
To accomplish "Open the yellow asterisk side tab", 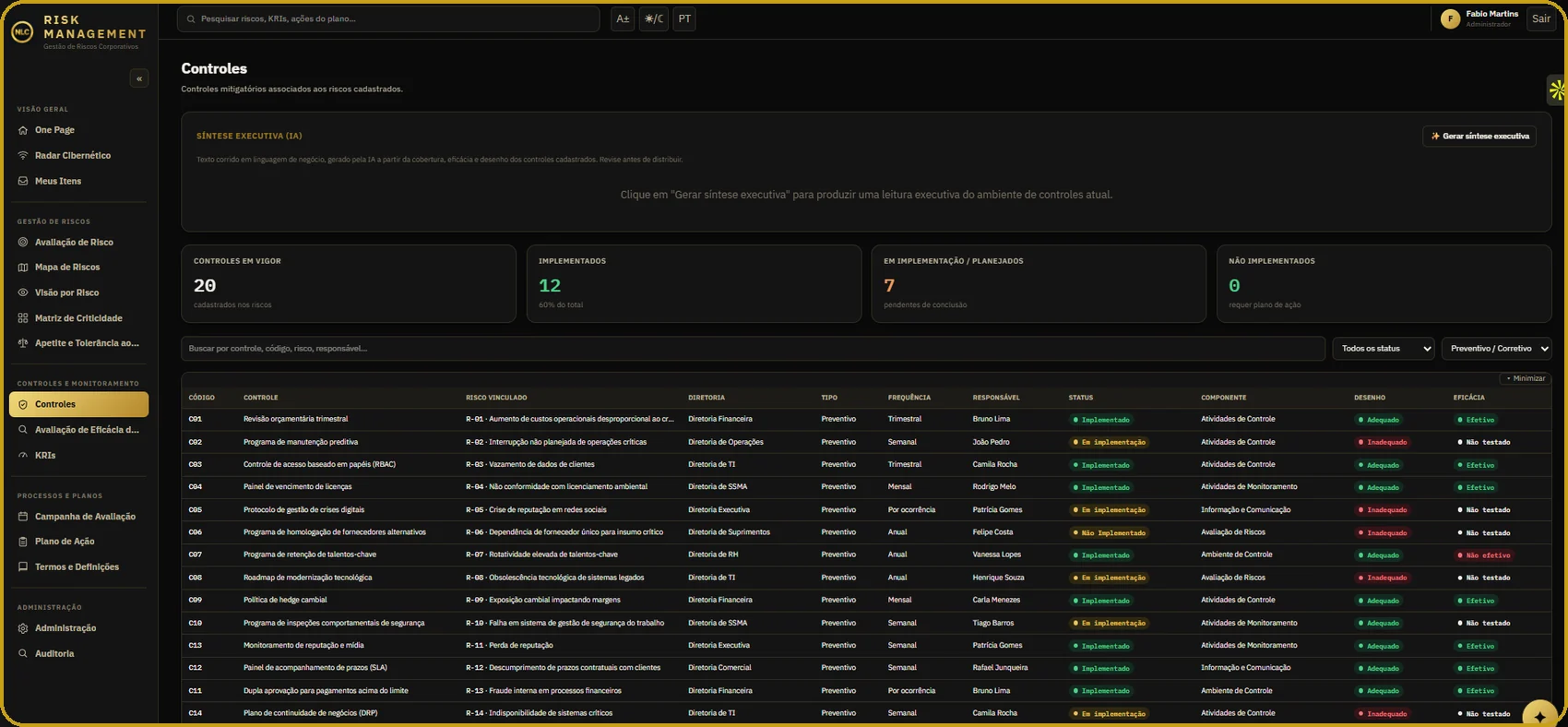I will 1557,90.
